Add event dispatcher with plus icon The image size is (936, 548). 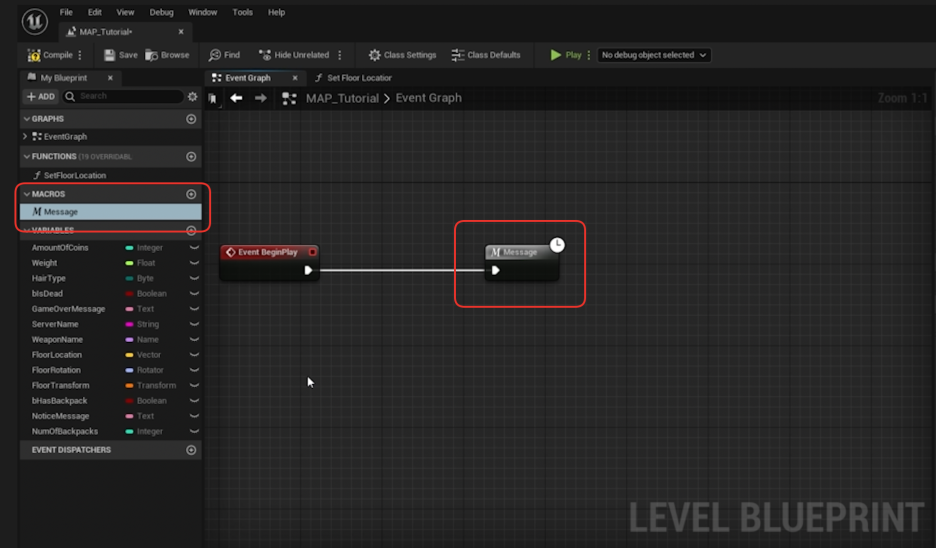(191, 450)
